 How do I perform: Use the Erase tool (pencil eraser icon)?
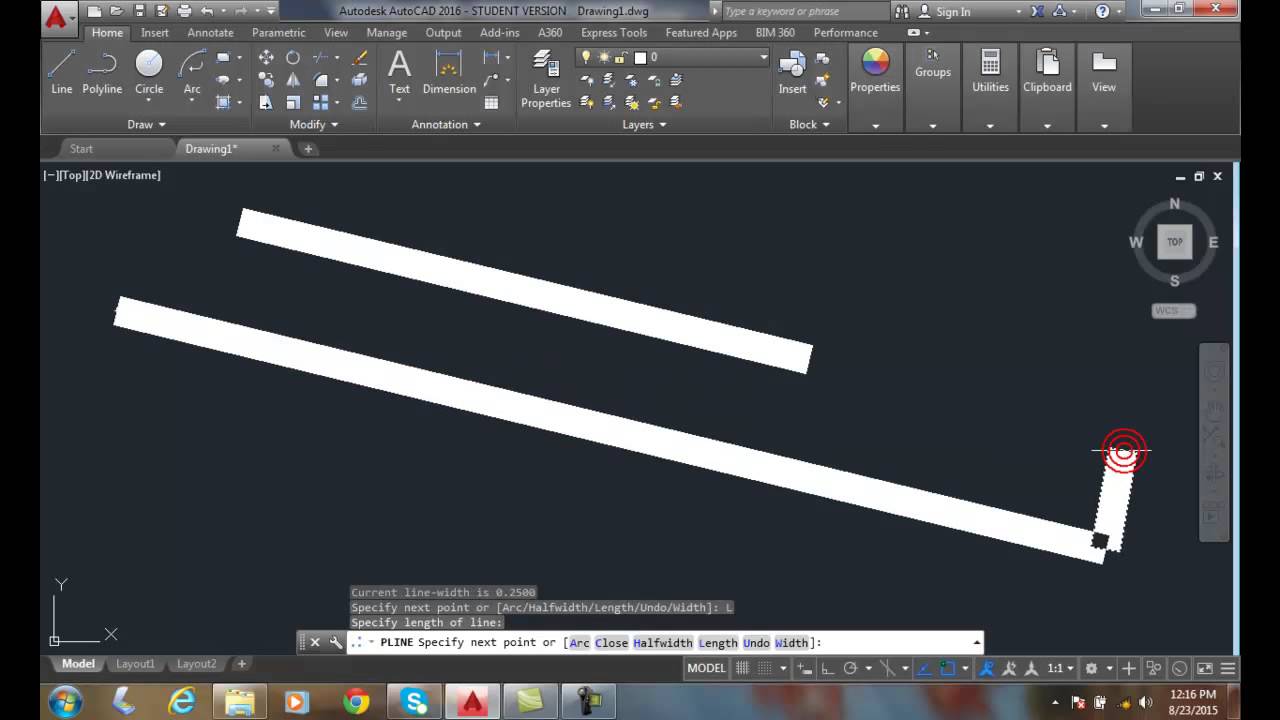click(359, 58)
